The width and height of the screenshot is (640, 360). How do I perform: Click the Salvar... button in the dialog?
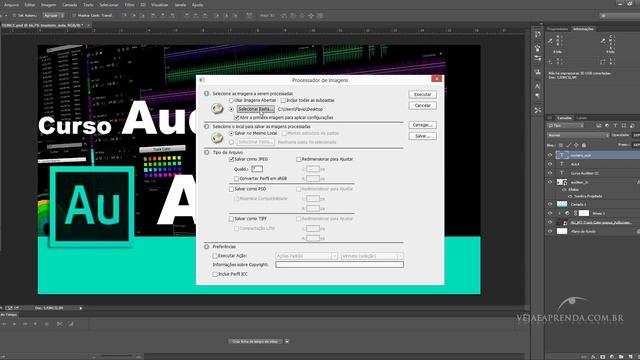422,136
